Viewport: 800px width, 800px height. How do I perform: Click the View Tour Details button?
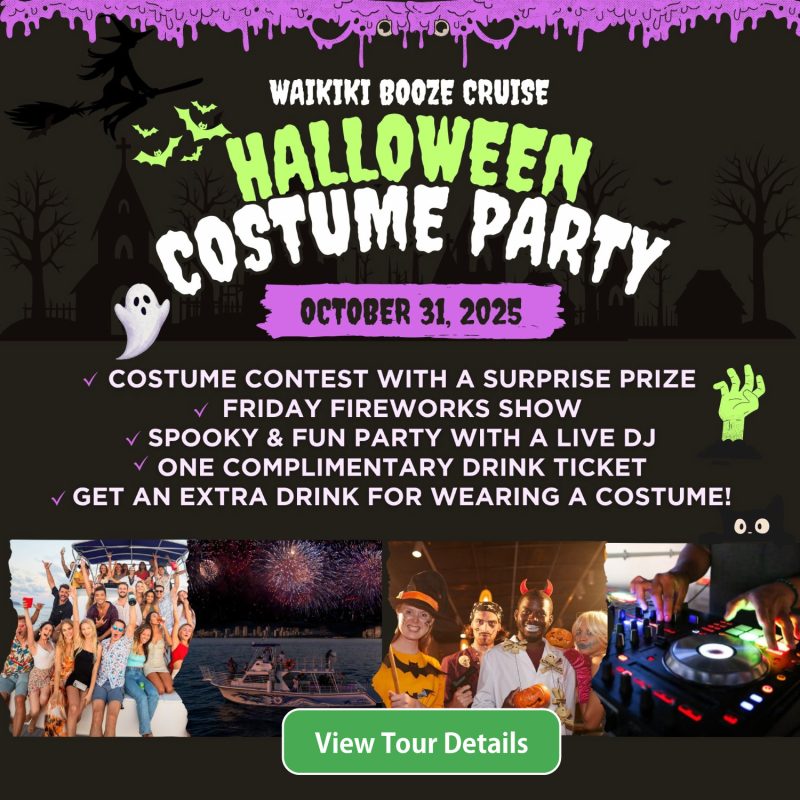(421, 742)
